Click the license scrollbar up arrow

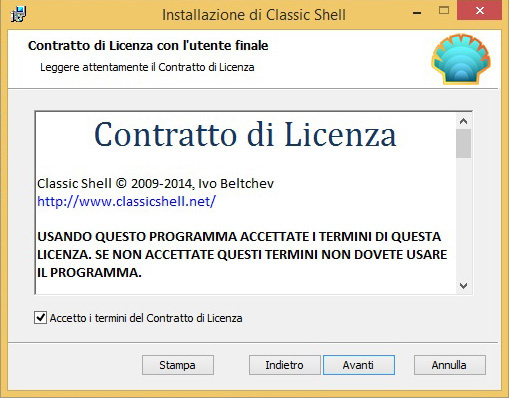click(463, 121)
